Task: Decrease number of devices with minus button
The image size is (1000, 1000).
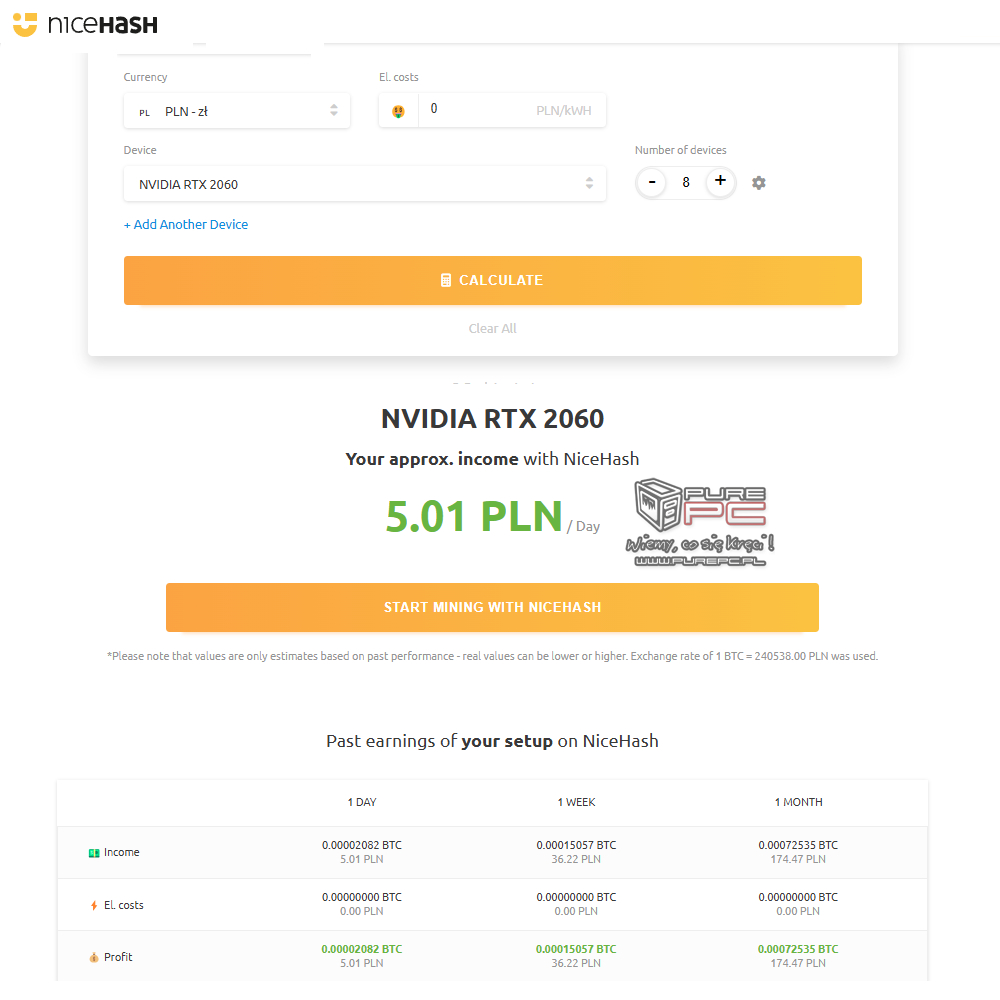Action: click(x=651, y=182)
